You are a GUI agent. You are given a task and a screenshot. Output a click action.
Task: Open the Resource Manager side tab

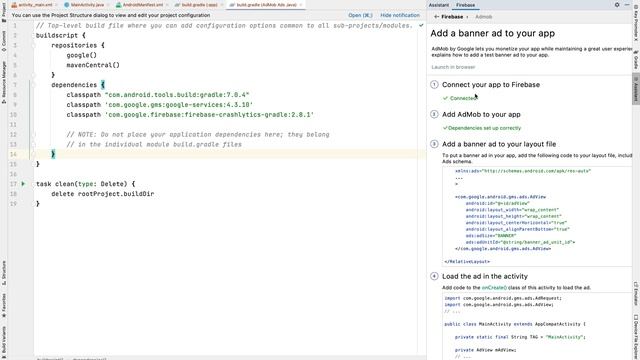coord(4,82)
